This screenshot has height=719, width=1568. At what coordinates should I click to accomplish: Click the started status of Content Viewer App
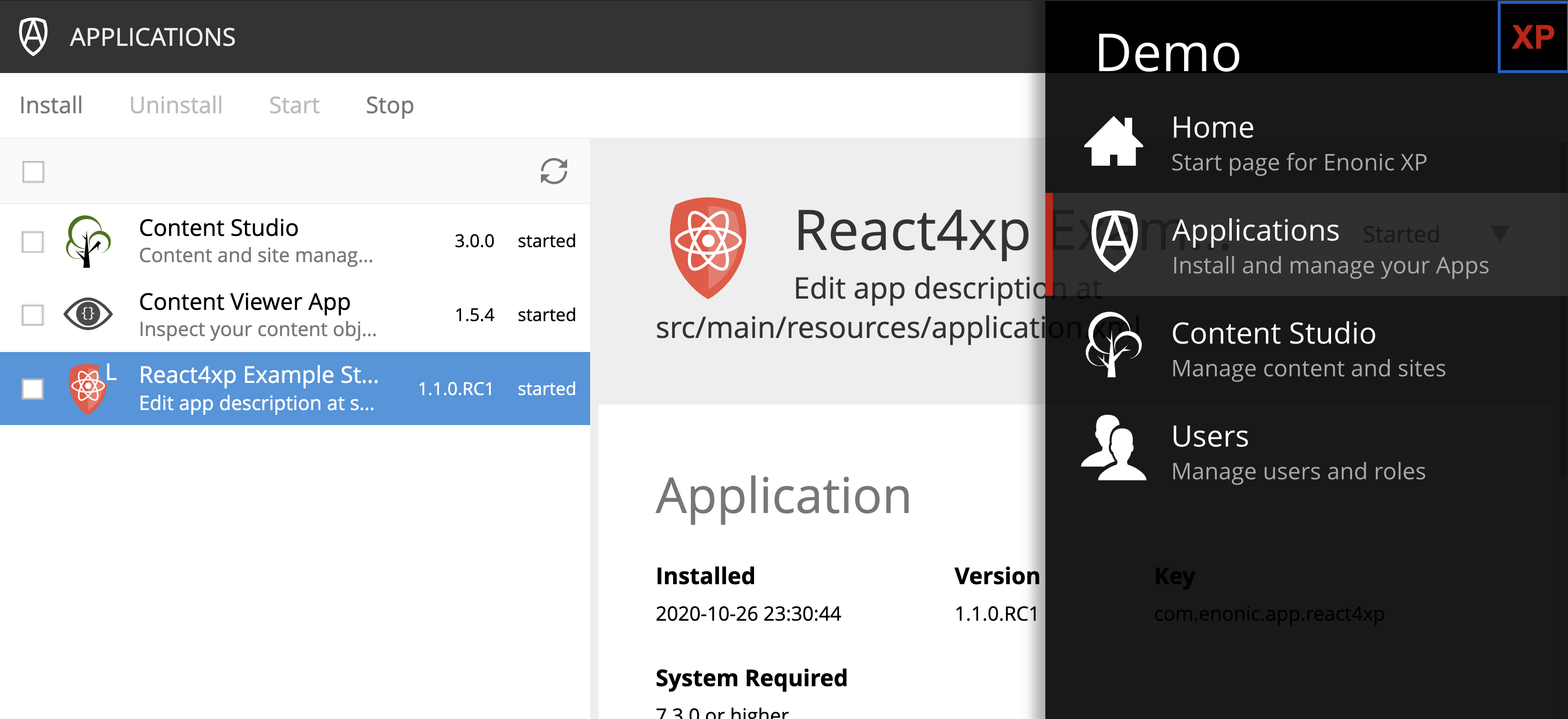coord(546,315)
